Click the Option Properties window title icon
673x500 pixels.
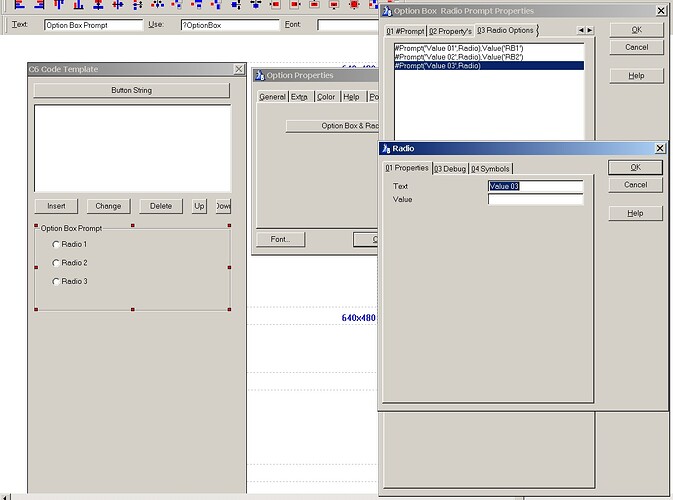click(x=260, y=76)
